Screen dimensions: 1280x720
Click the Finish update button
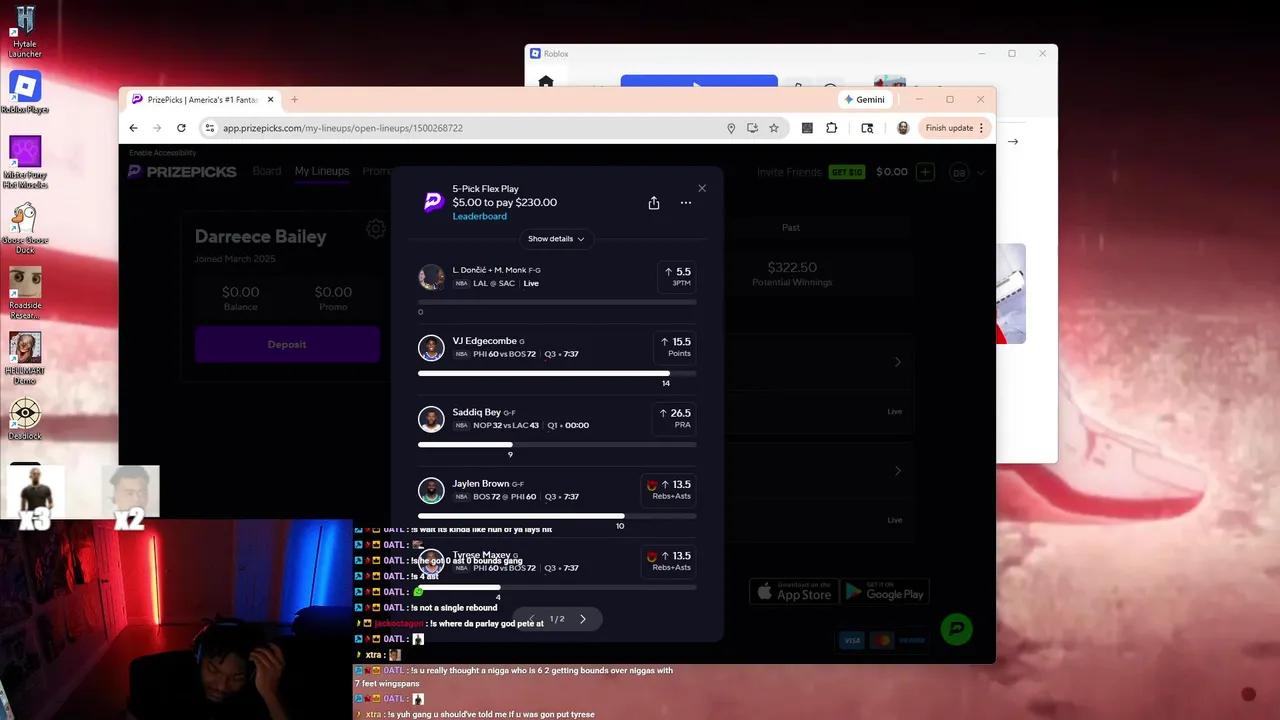pyautogui.click(x=949, y=128)
